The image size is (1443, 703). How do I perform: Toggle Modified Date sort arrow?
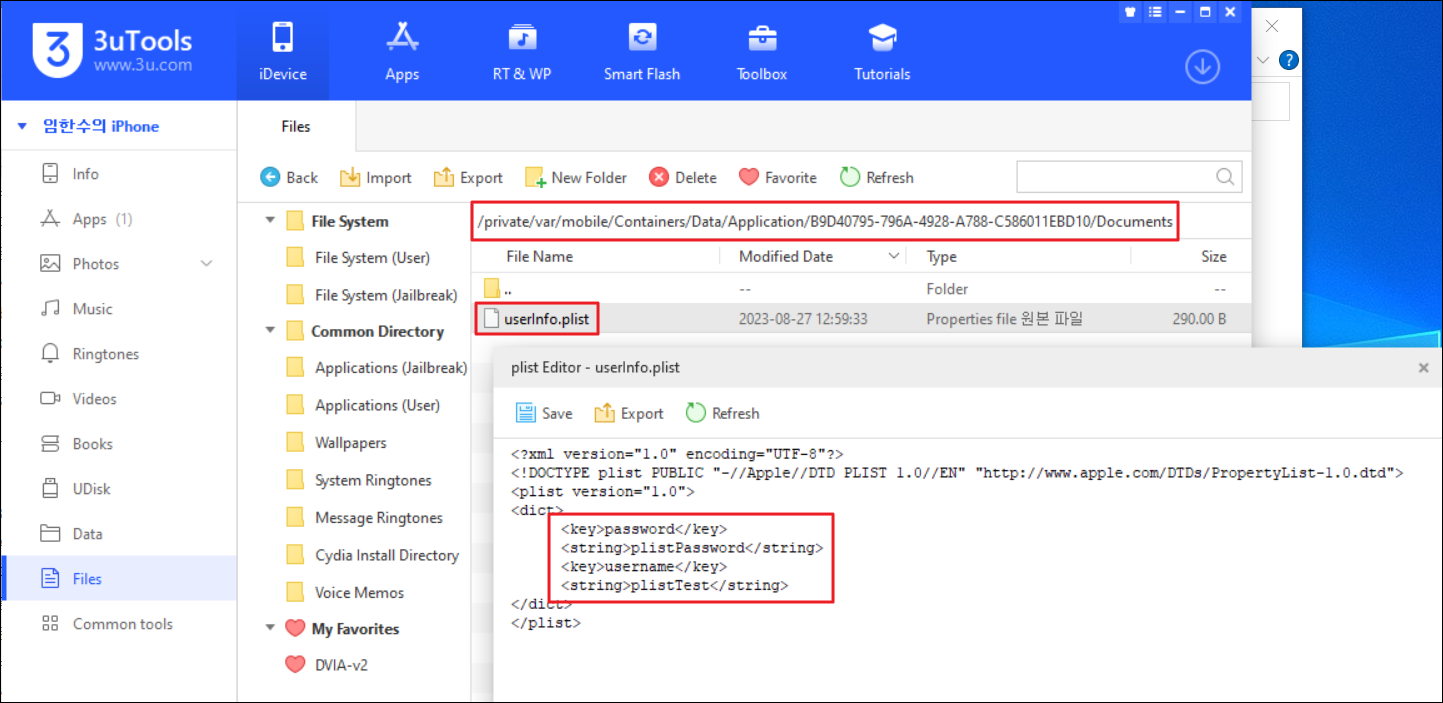(x=894, y=257)
